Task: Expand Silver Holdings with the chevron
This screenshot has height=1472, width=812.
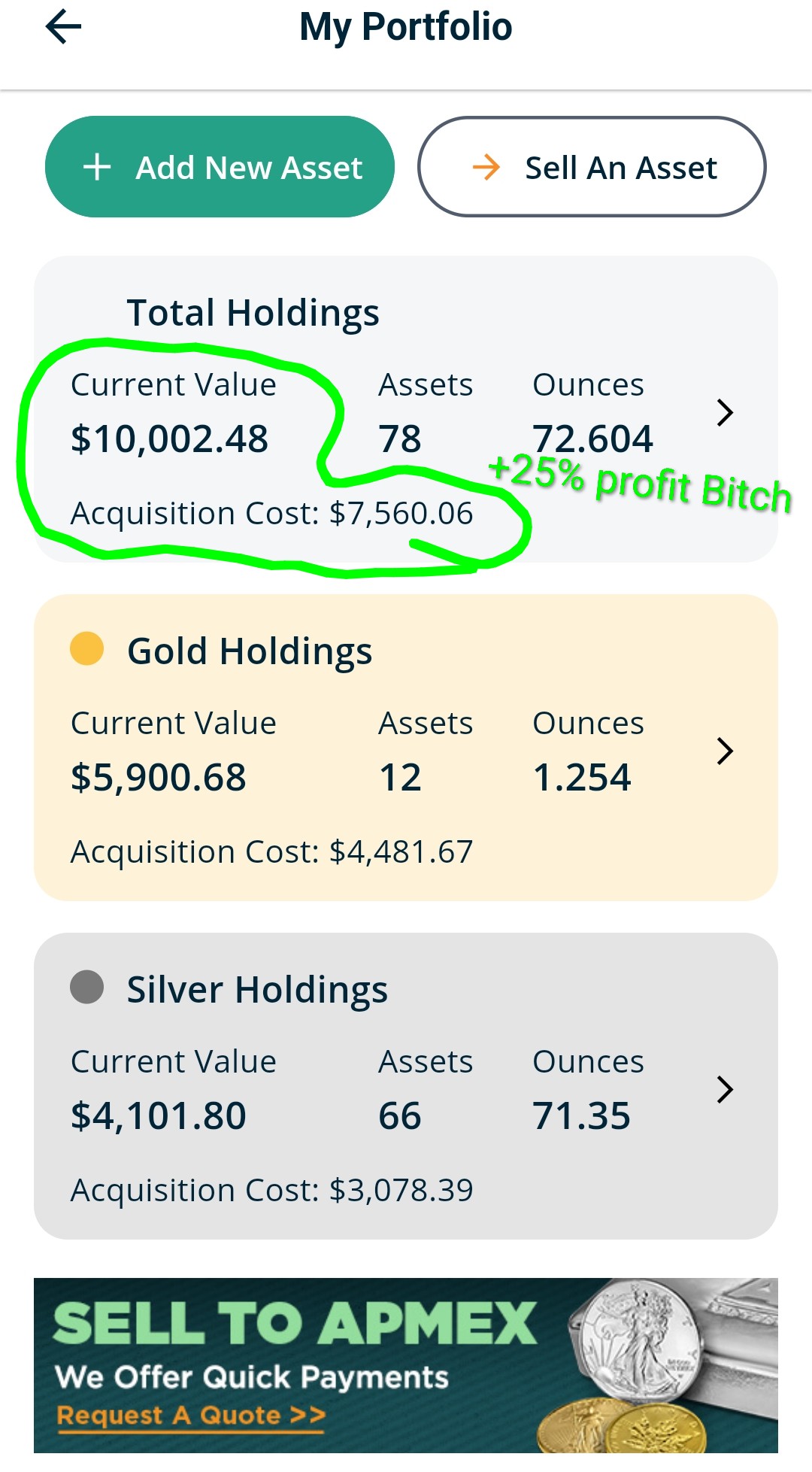Action: [725, 1089]
